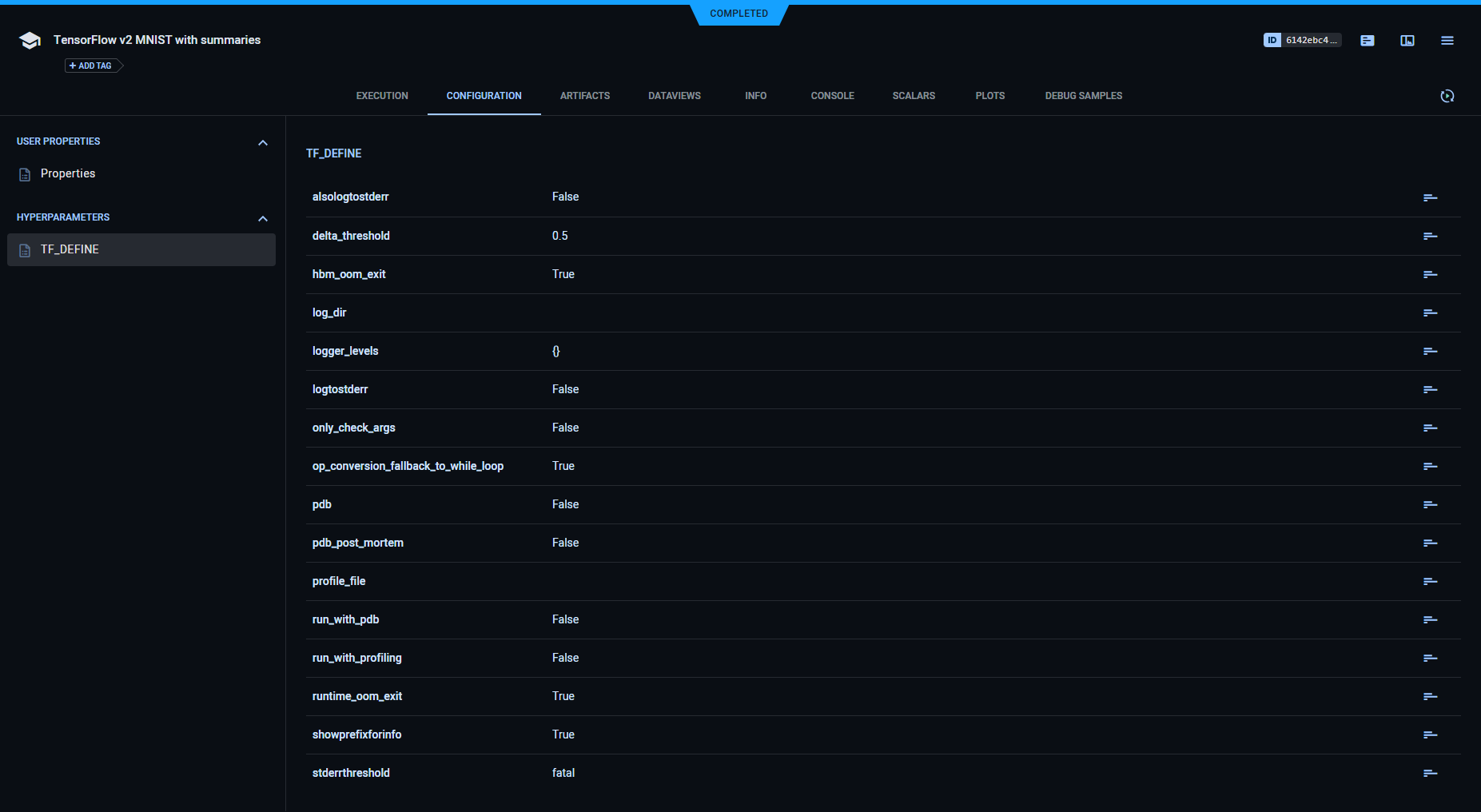Click the experiment ID badge 6142ebc4
The width and height of the screenshot is (1481, 812).
[1302, 40]
